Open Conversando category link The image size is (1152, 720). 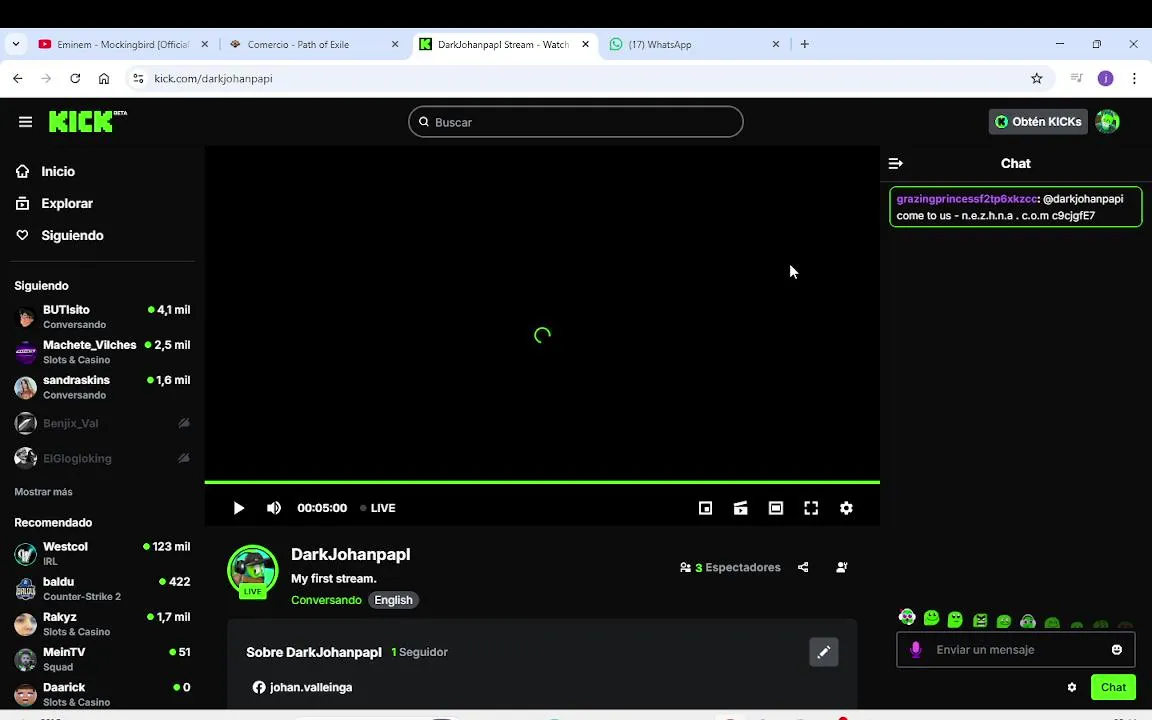(326, 600)
